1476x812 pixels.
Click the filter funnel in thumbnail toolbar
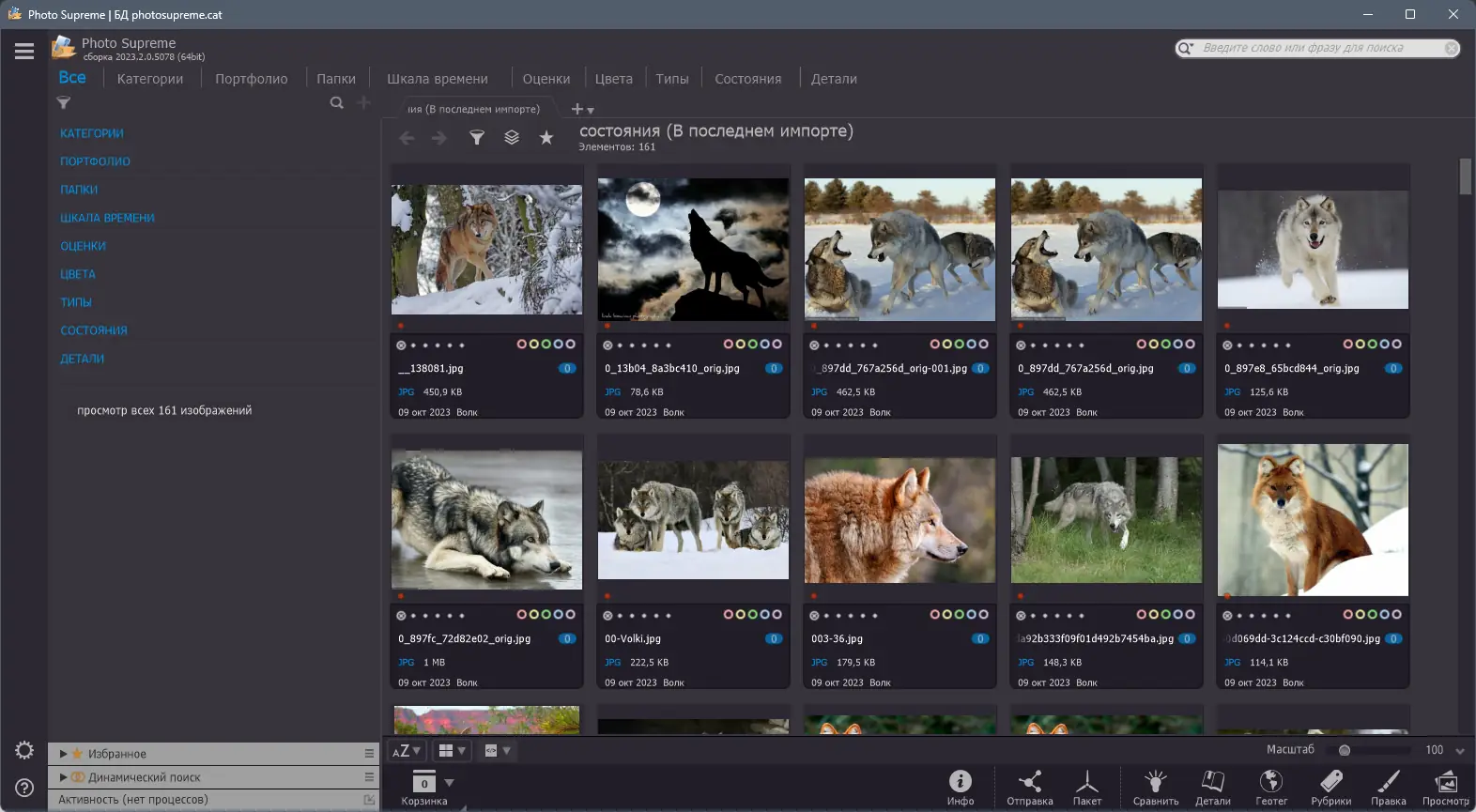(x=477, y=138)
